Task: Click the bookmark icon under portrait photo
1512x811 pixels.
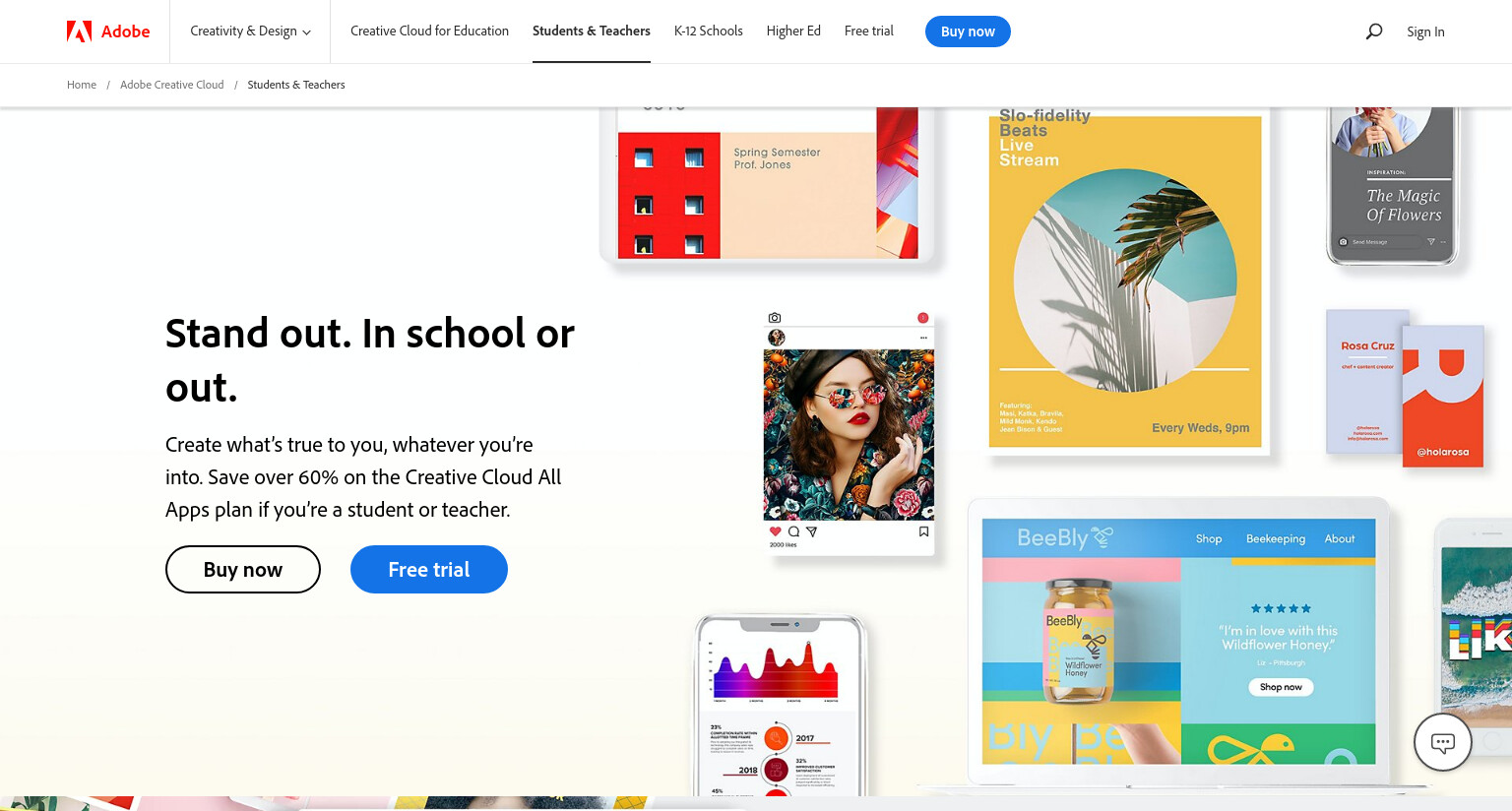Action: tap(923, 531)
